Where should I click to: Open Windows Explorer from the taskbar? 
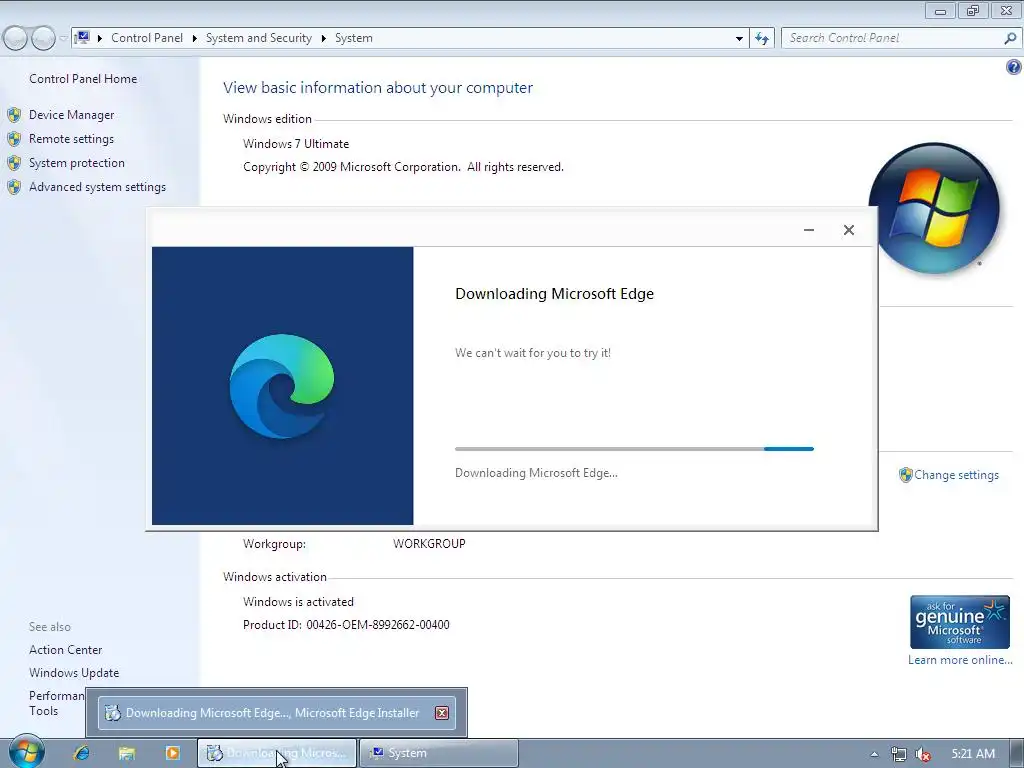pos(127,753)
